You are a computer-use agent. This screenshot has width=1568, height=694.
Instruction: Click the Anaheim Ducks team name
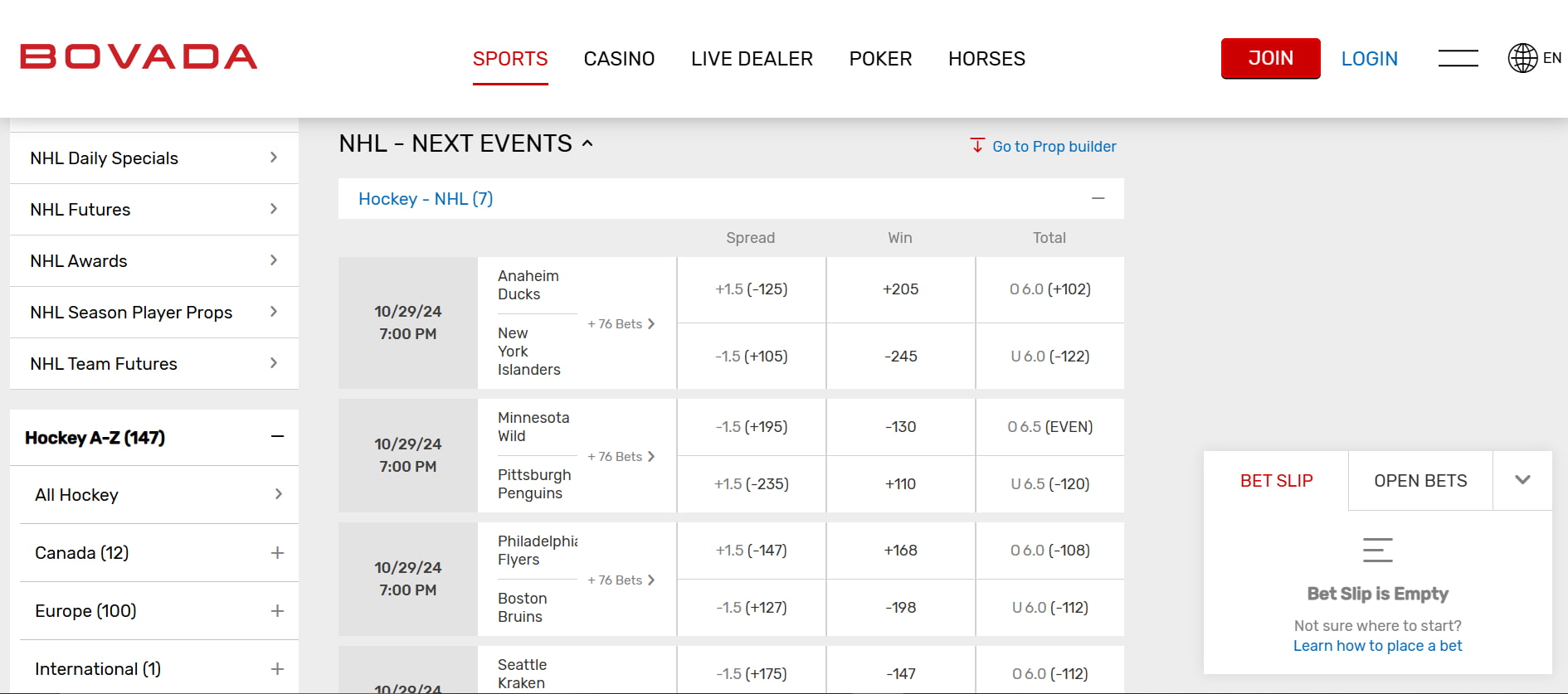click(x=528, y=285)
